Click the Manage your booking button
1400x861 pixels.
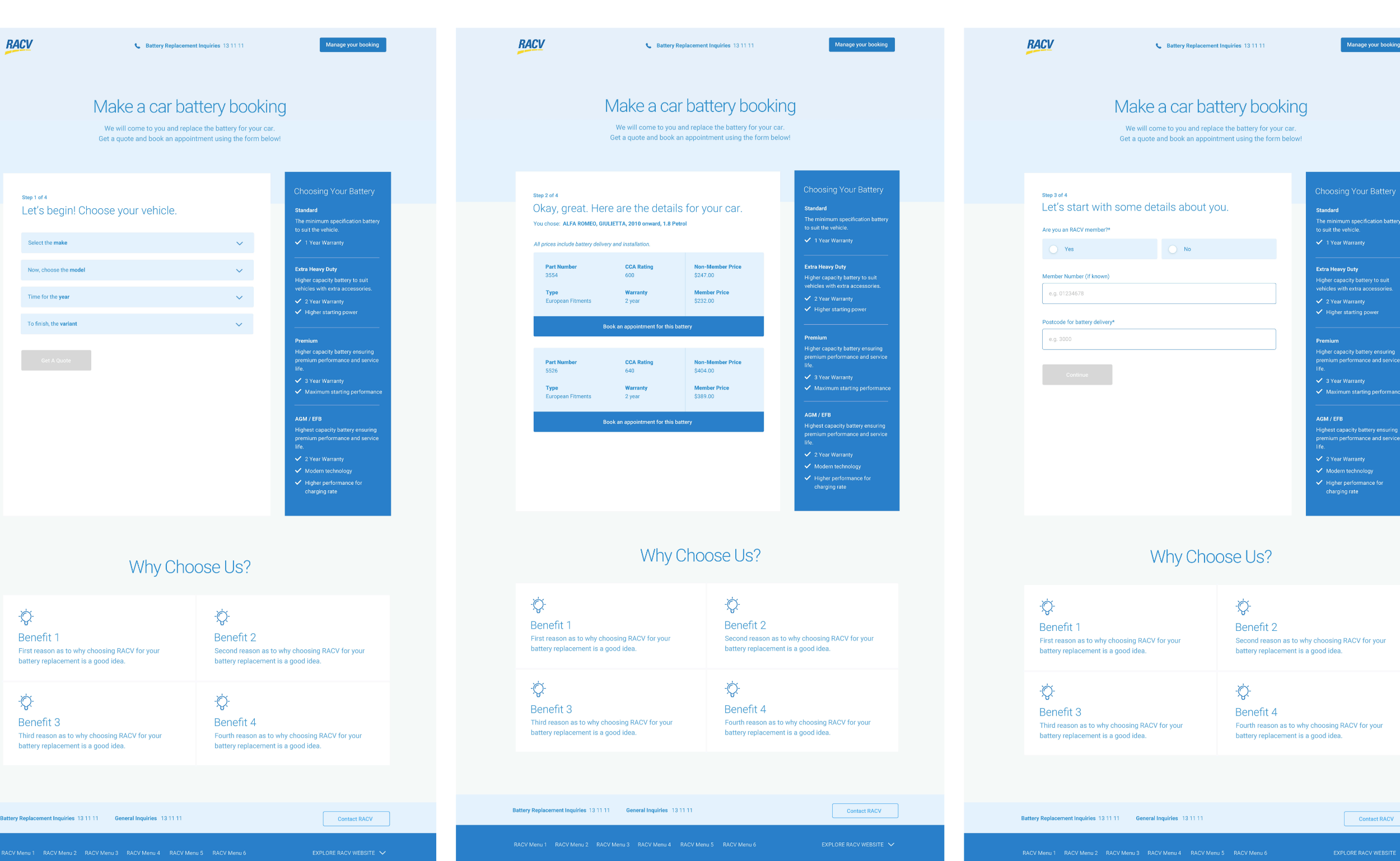point(353,44)
